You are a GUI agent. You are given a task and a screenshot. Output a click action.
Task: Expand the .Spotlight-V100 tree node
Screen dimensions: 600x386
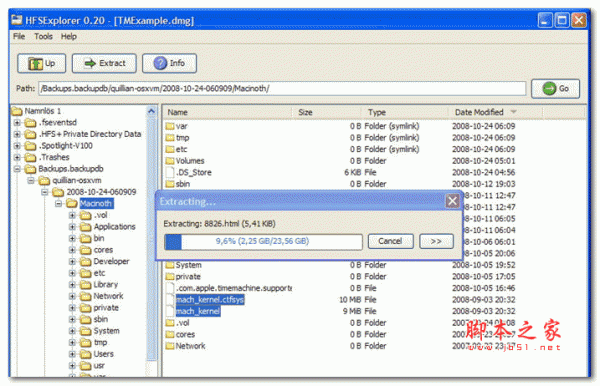click(17, 146)
